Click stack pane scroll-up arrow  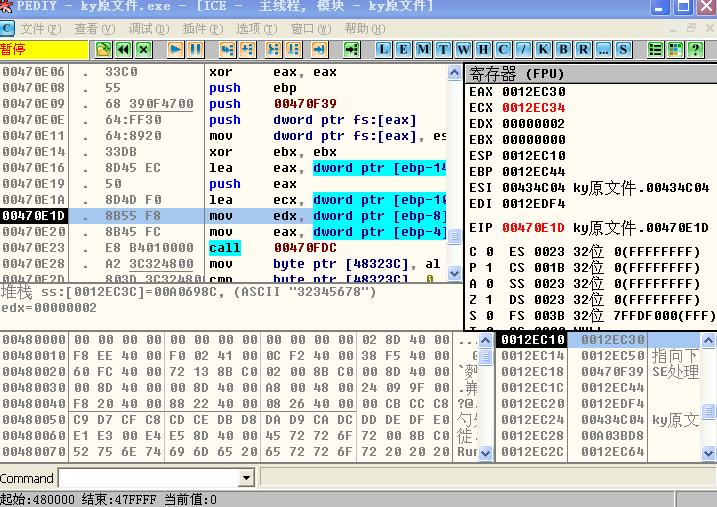point(708,340)
